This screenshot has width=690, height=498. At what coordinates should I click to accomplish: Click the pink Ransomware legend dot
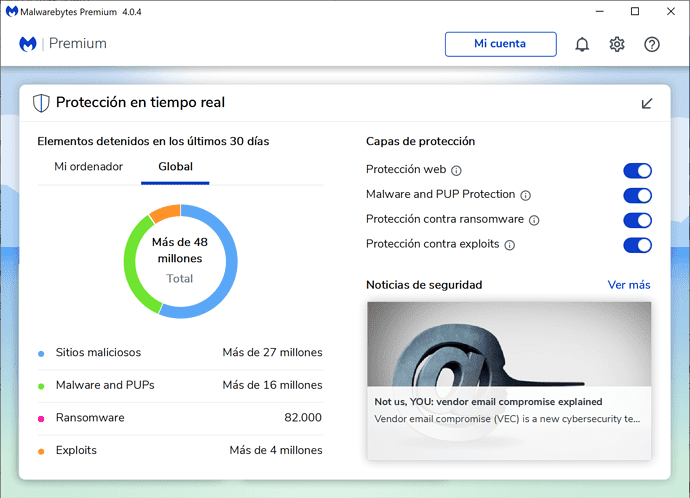tap(41, 418)
